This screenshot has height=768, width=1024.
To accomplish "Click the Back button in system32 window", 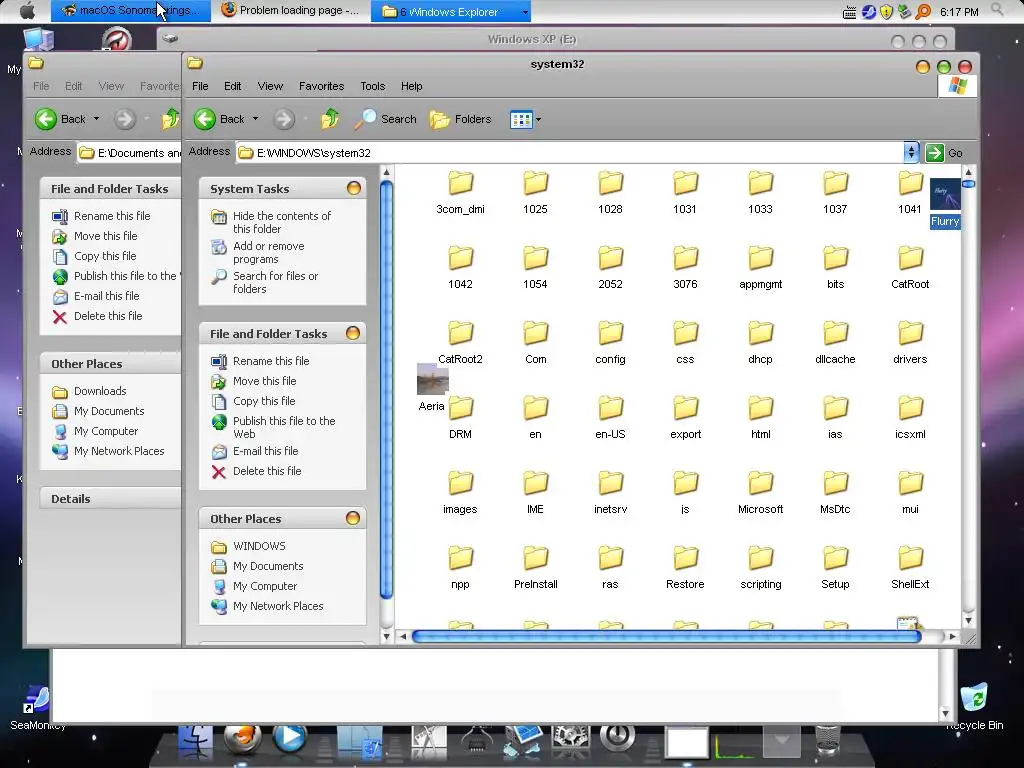I will (x=219, y=119).
